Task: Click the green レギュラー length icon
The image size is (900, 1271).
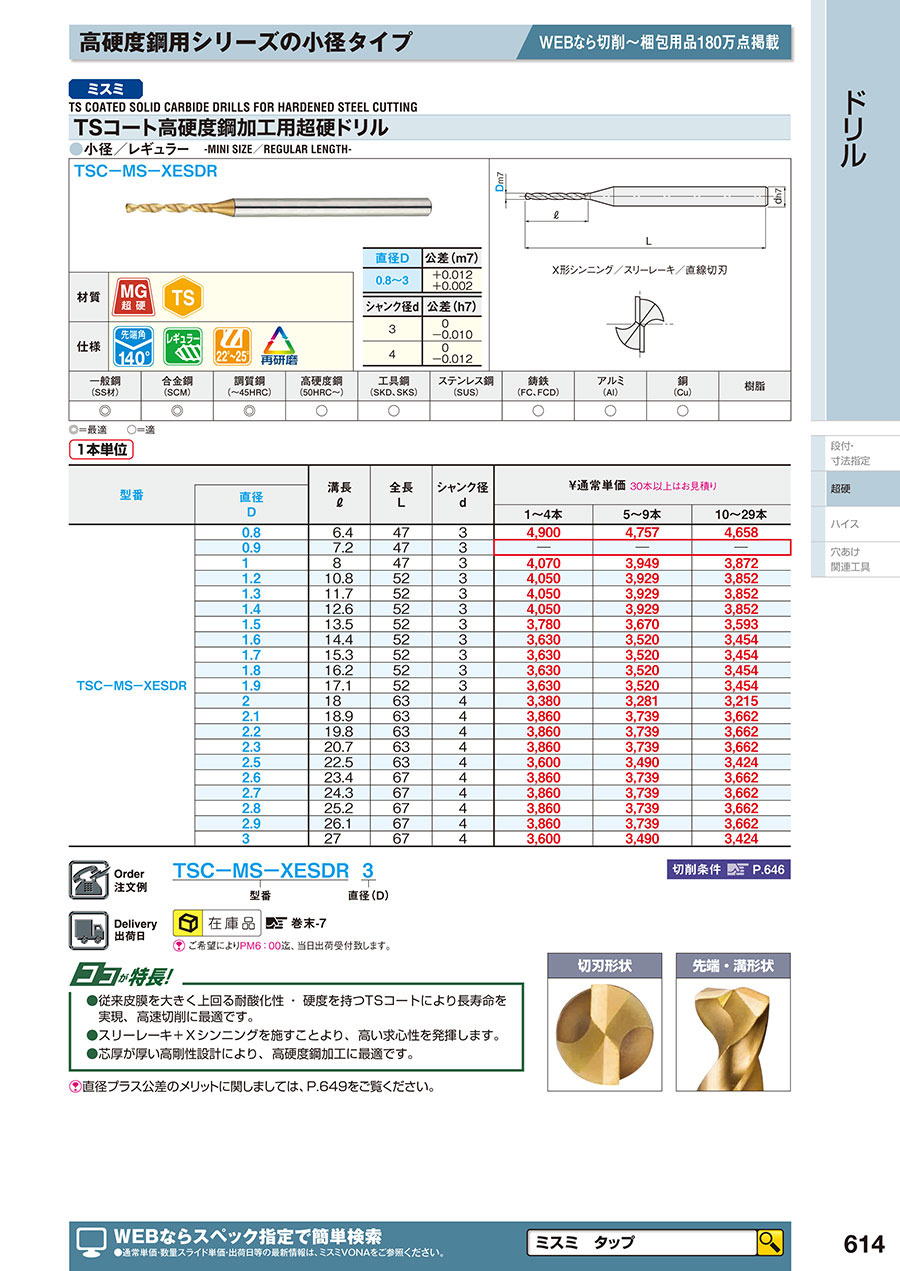Action: click(x=183, y=346)
